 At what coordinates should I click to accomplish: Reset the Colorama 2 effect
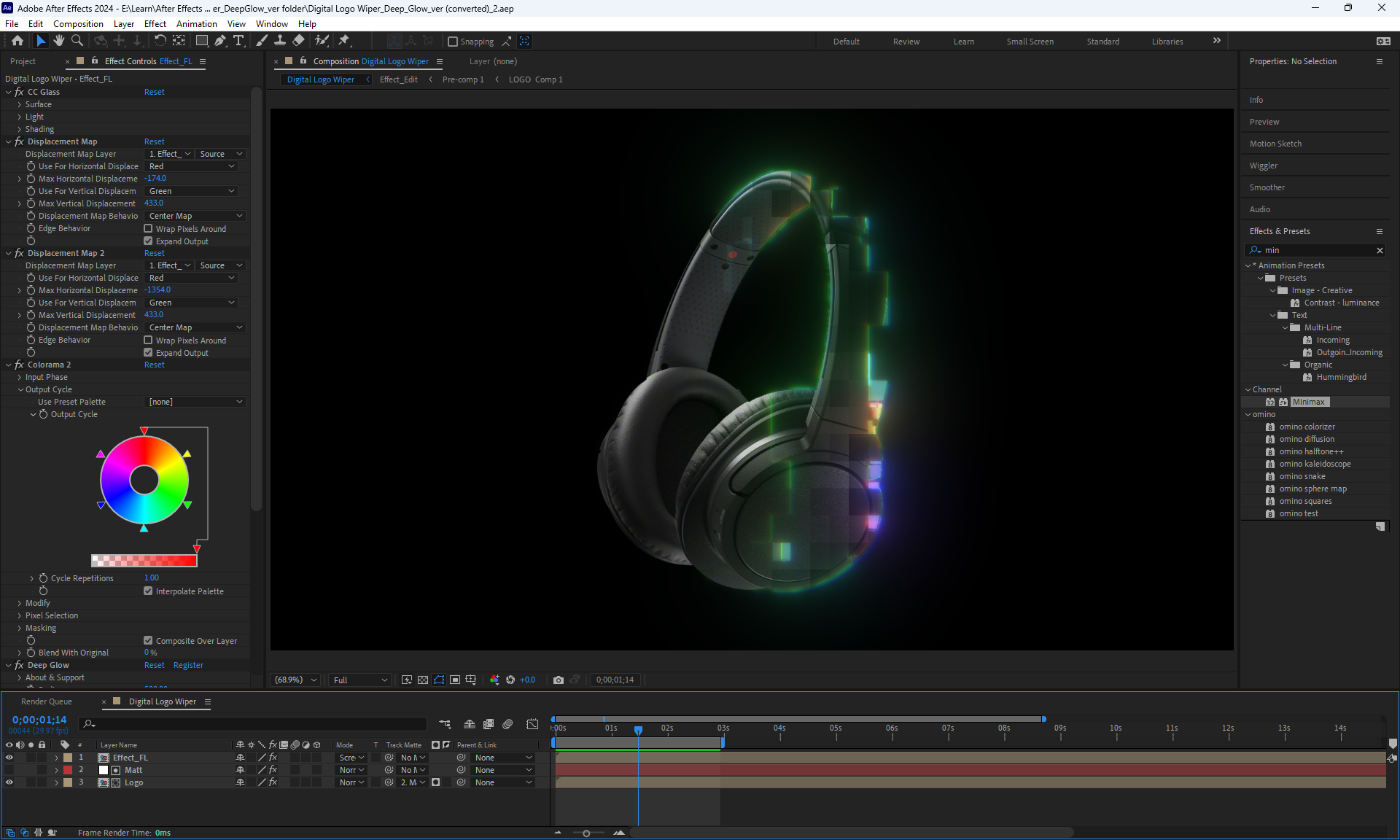pos(154,365)
